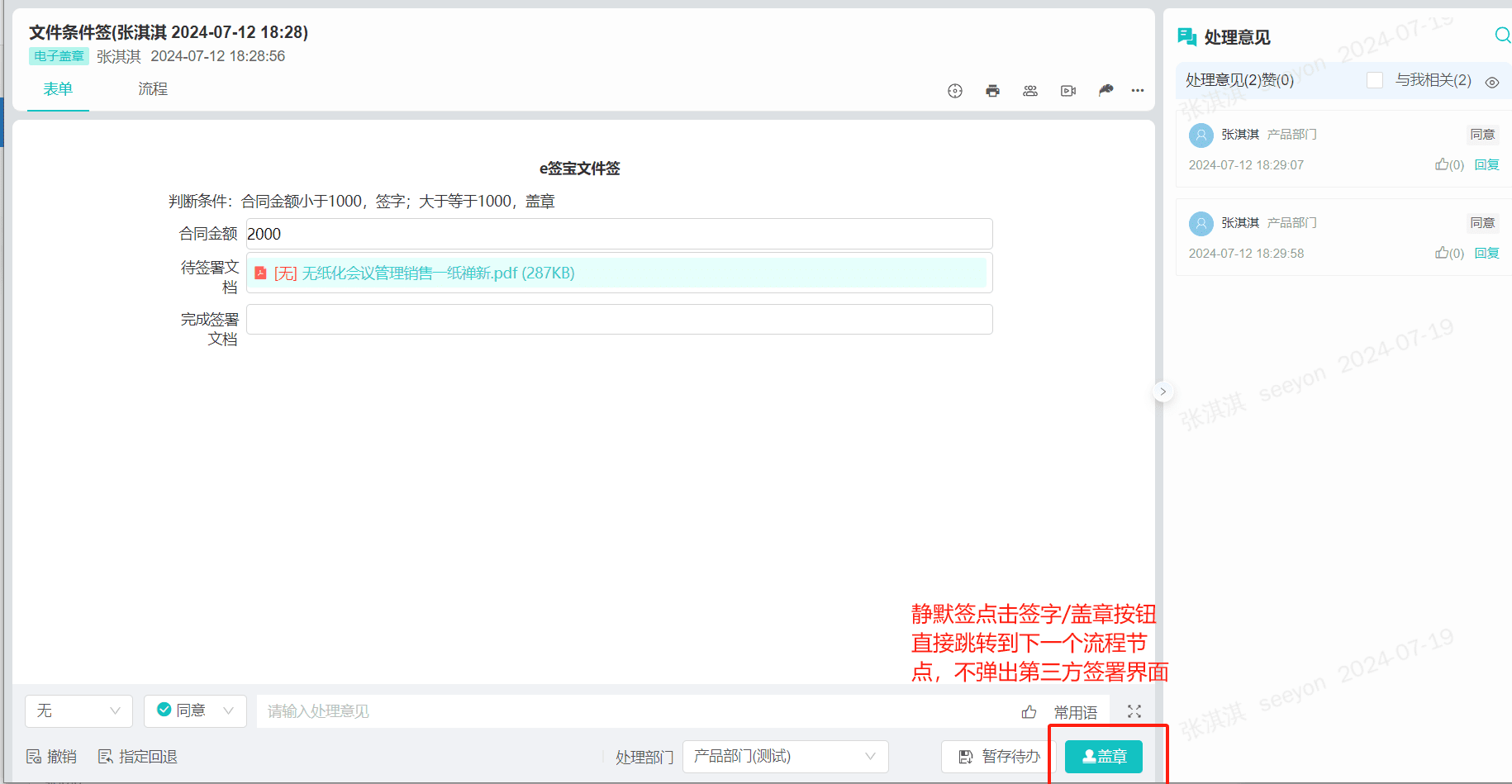Reply to the 18:29:07 comment
The height and width of the screenshot is (784, 1512).
tap(1487, 164)
